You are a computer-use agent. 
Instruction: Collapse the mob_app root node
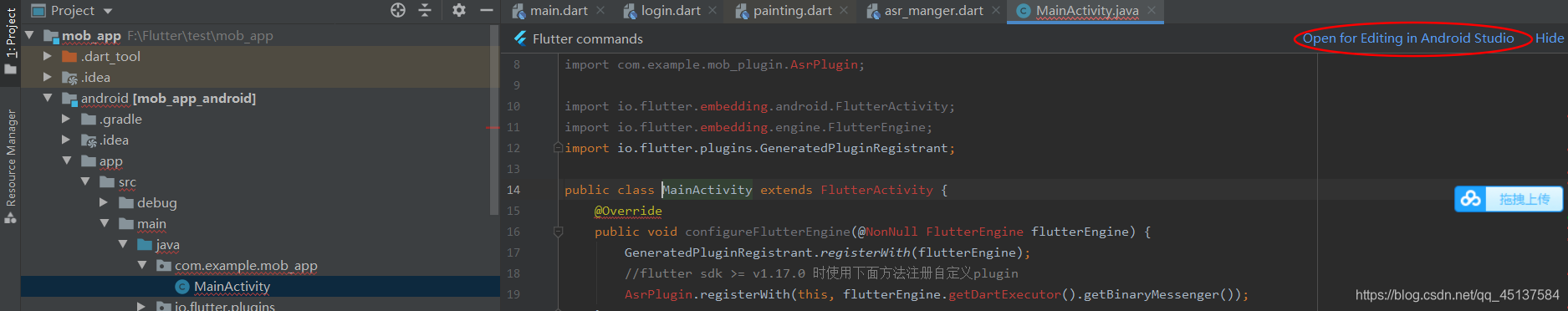pos(30,35)
